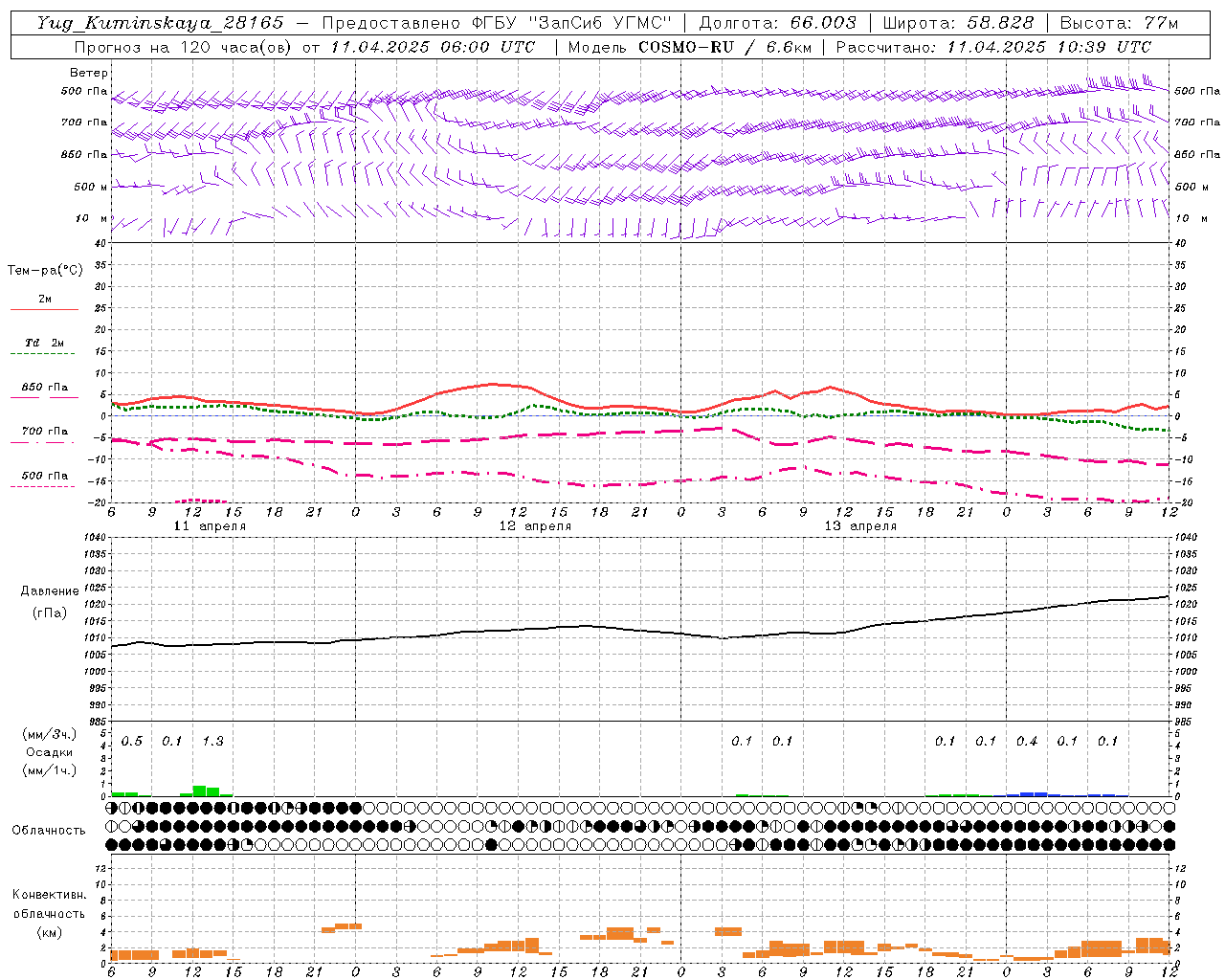
Task: Click the "(мм/1ч.)" units label
Action: 49,770
